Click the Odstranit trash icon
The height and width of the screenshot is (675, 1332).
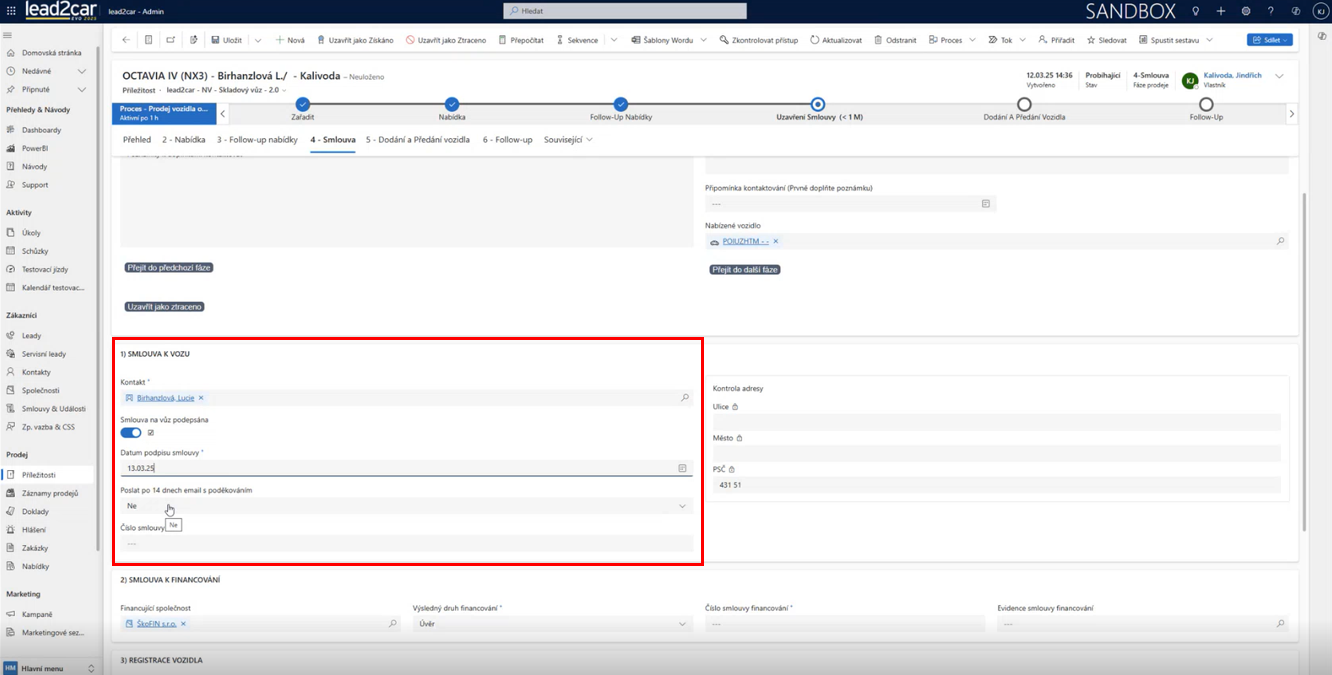pyautogui.click(x=878, y=40)
